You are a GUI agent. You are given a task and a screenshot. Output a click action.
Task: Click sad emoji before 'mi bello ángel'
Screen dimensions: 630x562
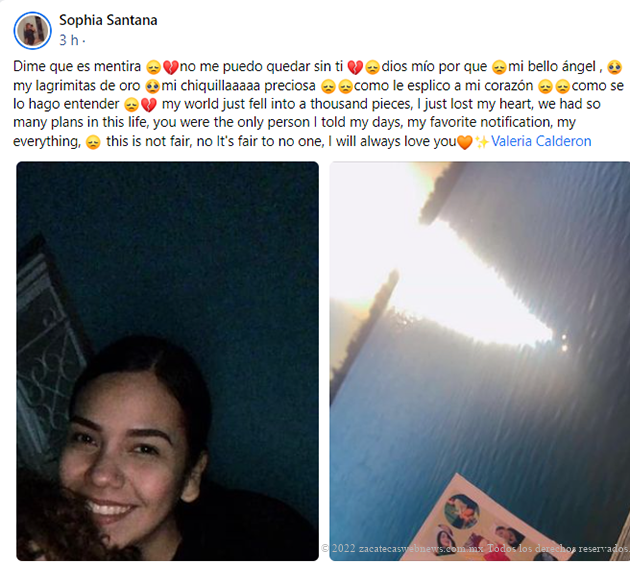click(499, 67)
